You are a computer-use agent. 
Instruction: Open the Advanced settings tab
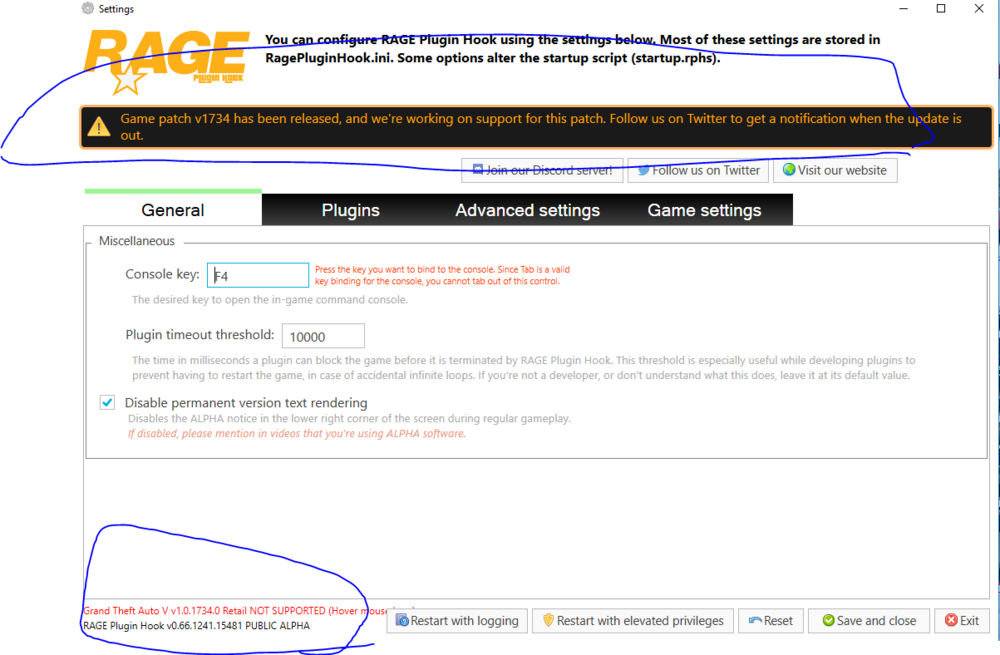pos(527,210)
